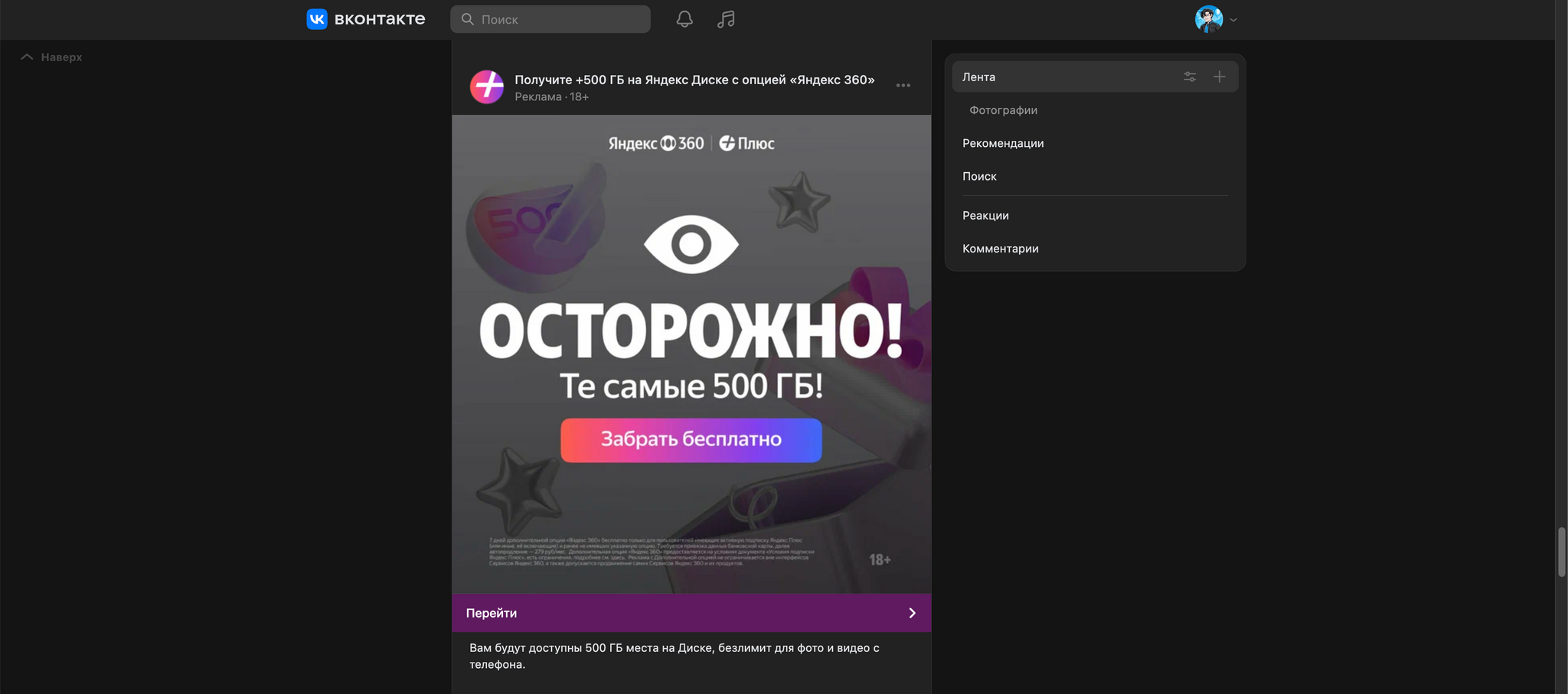Click the Yandex Plus advertiser avatar
The image size is (1568, 694).
click(x=487, y=86)
